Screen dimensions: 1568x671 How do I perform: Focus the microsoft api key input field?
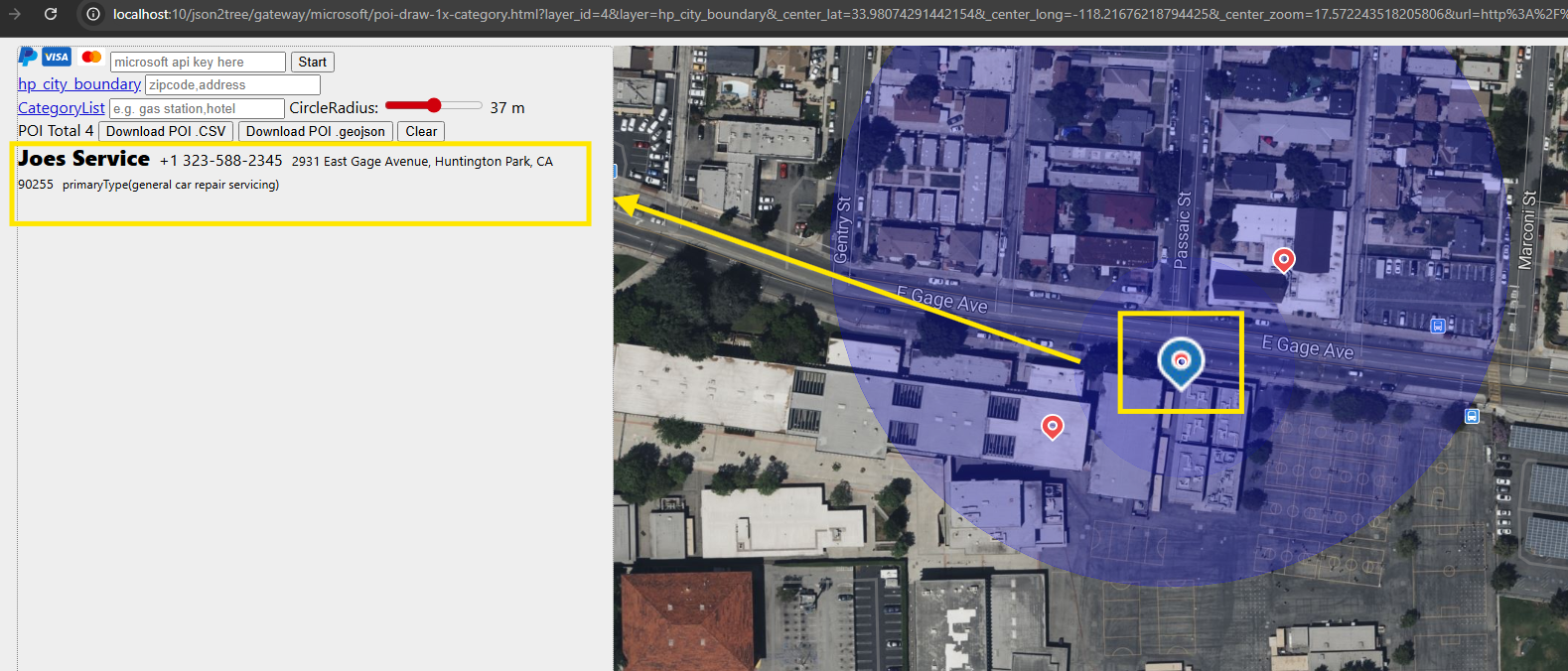pos(198,62)
